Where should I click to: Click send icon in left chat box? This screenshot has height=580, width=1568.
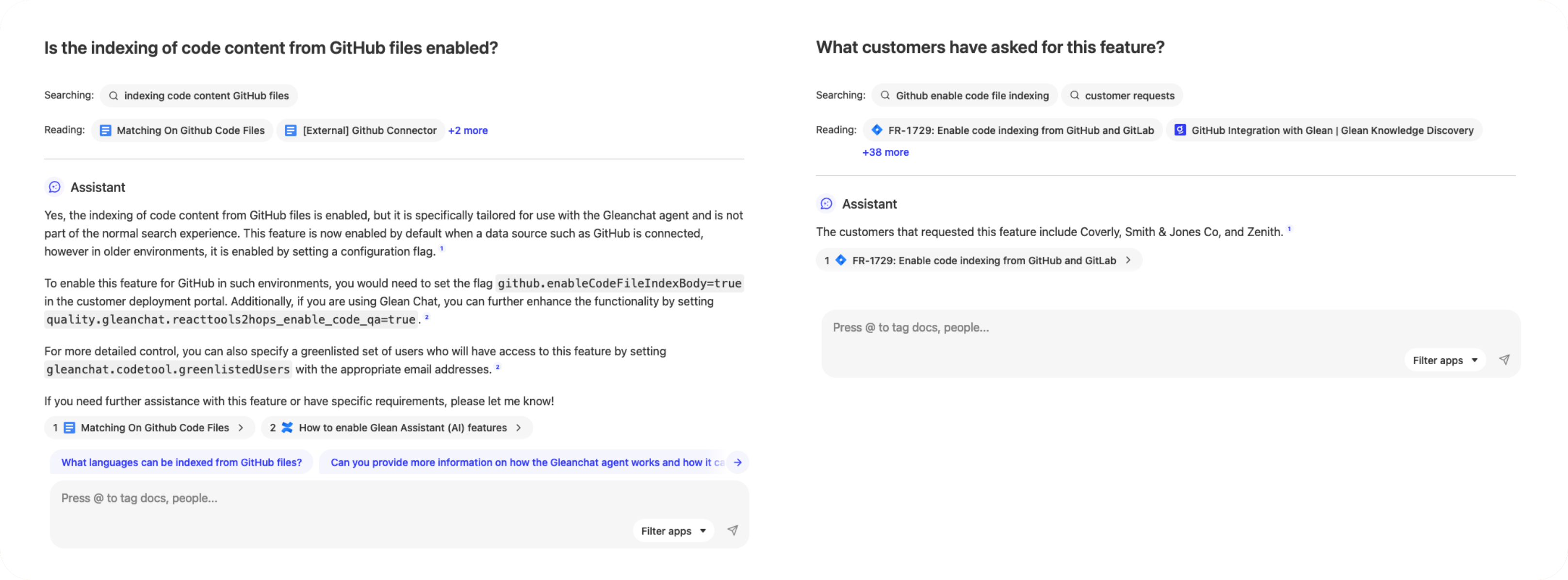[x=732, y=531]
